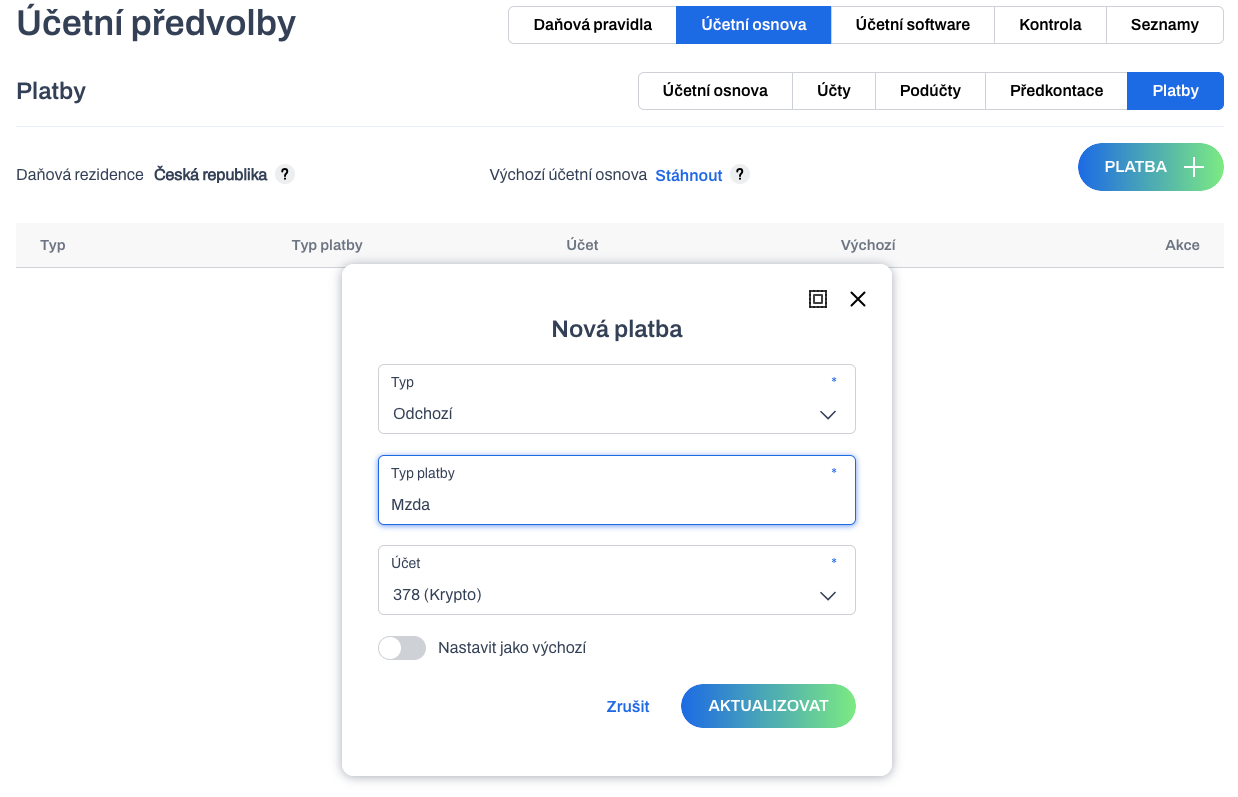Click the plus icon on PLATBA button
1238x797 pixels.
(x=1193, y=167)
